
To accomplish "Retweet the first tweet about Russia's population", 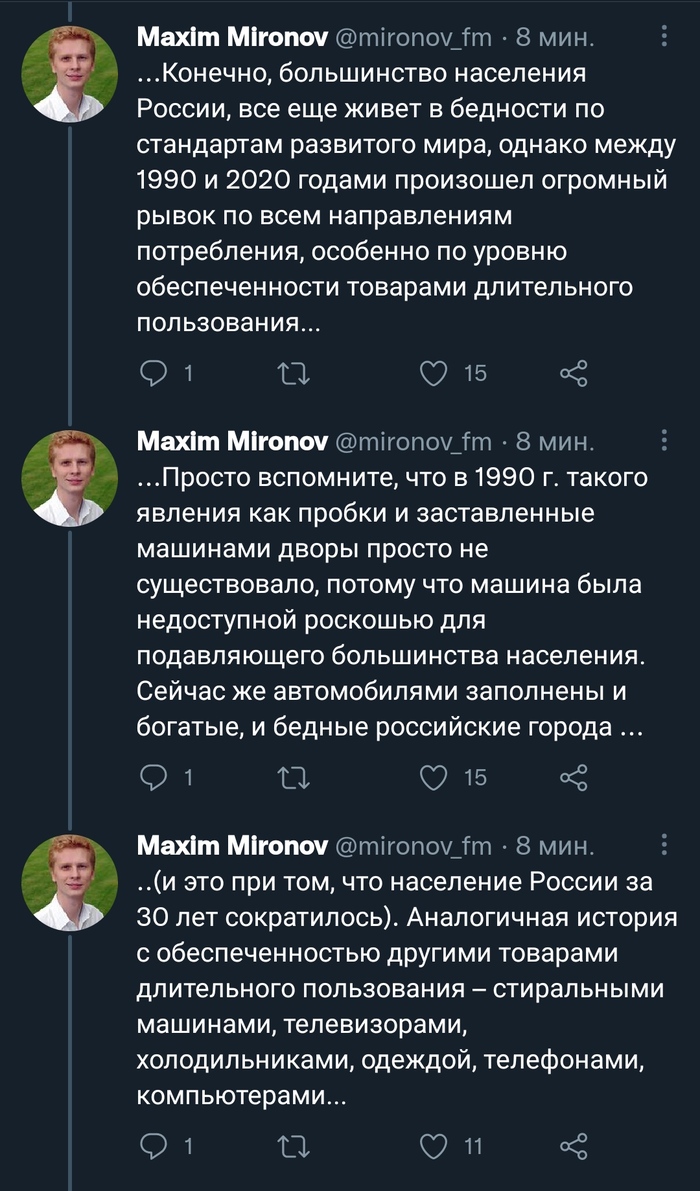I will tap(294, 373).
